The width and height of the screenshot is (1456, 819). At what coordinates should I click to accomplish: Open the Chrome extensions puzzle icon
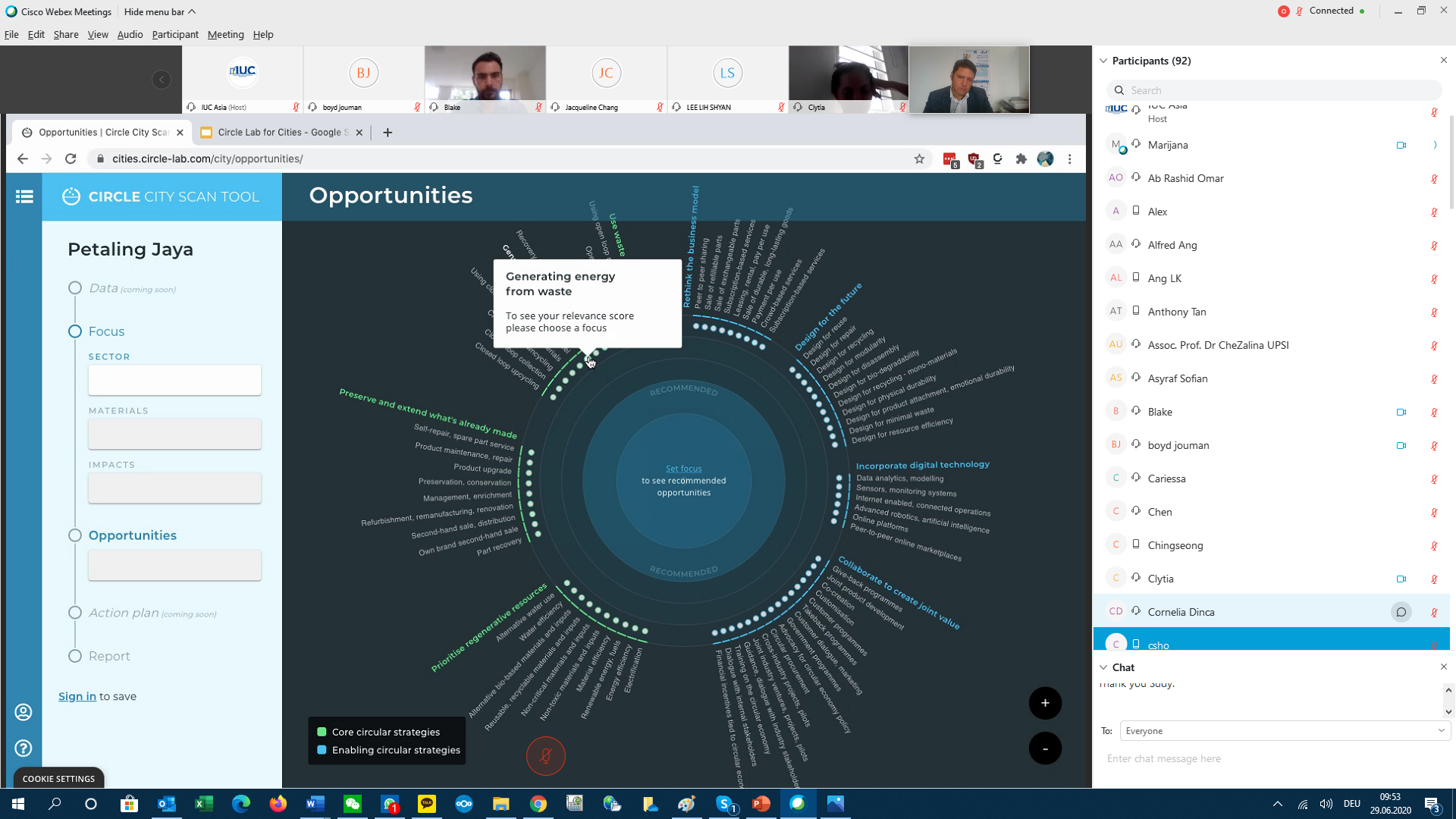click(1021, 158)
